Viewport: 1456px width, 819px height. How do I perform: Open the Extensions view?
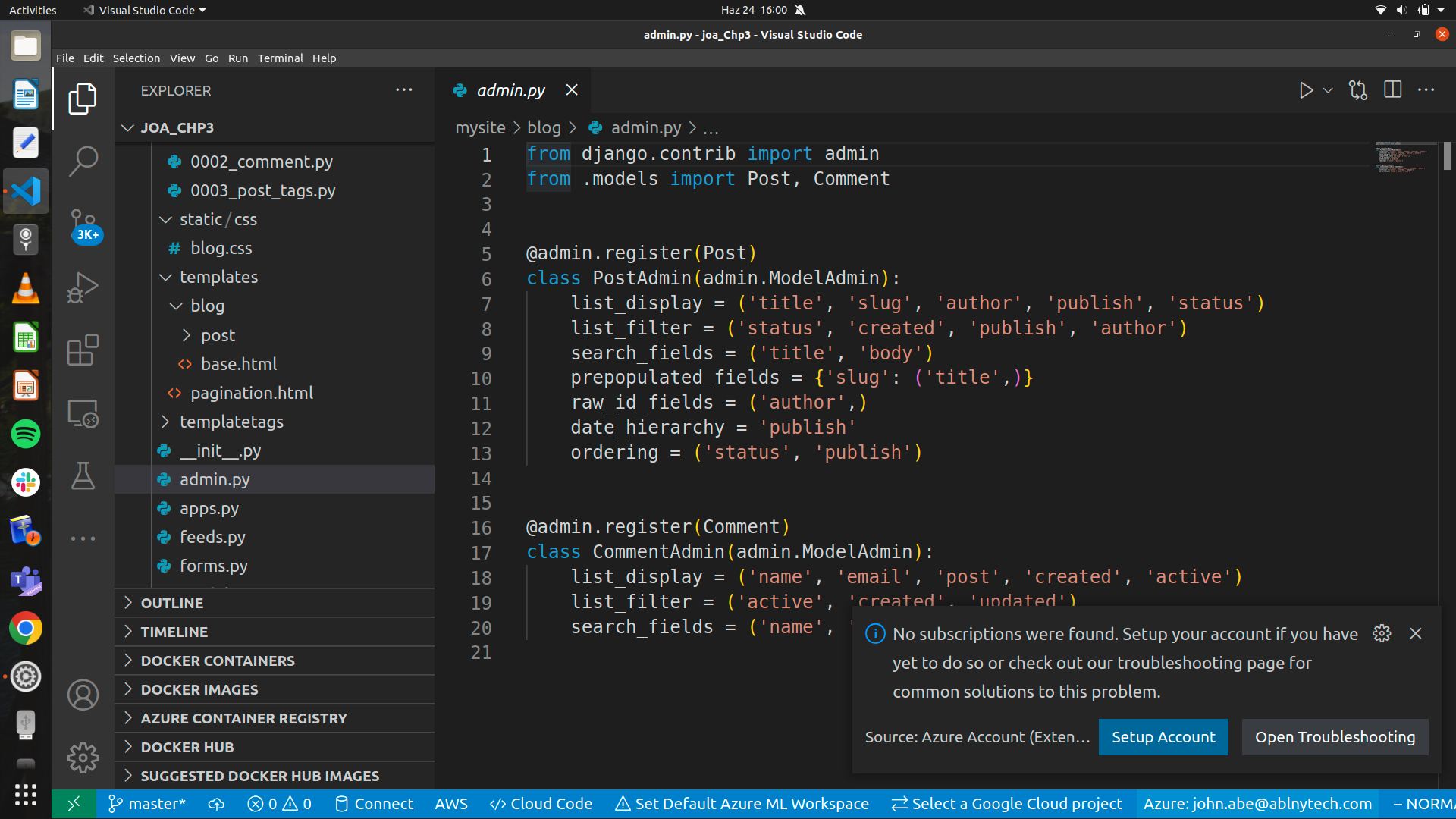coord(83,350)
